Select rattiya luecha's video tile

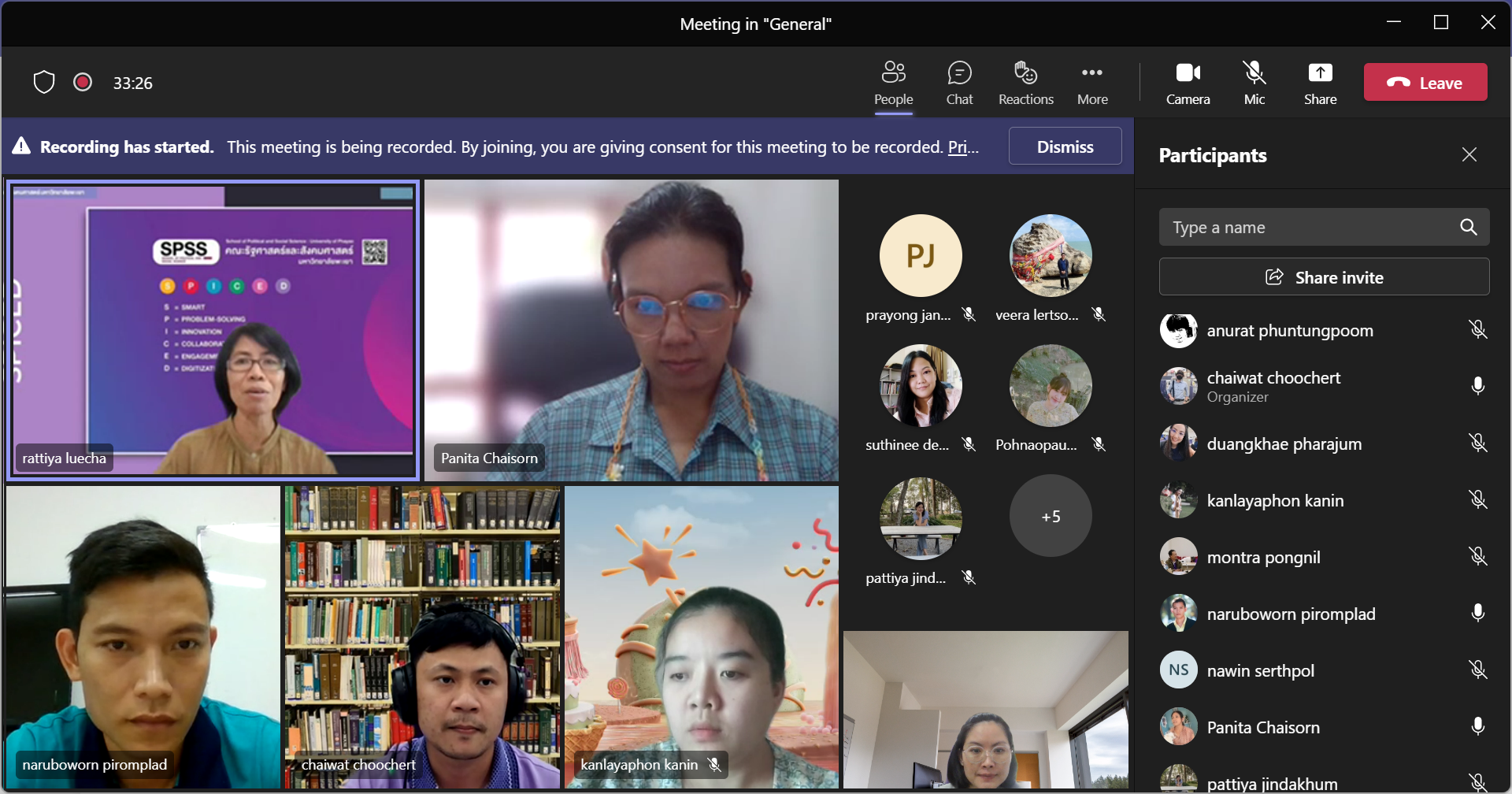213,330
